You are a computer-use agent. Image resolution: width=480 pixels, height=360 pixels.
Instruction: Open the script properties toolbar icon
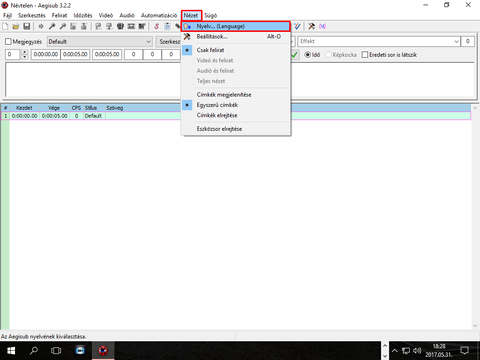167,26
